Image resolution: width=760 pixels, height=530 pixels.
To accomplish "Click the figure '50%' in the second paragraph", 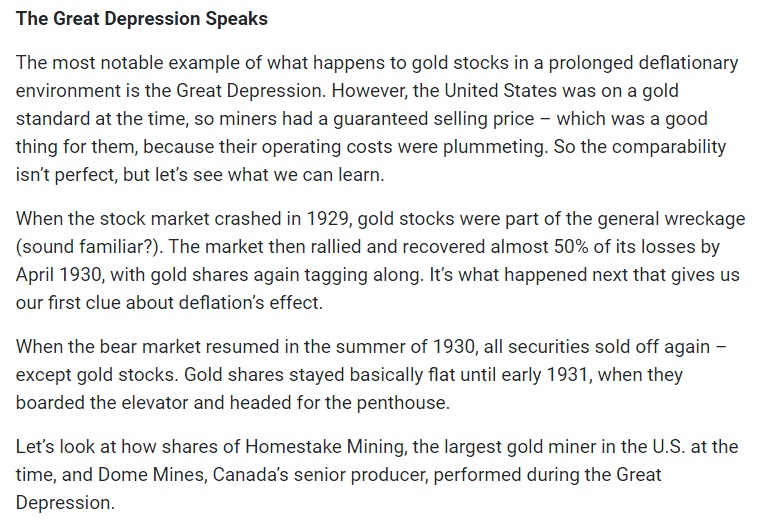I will click(x=571, y=247).
